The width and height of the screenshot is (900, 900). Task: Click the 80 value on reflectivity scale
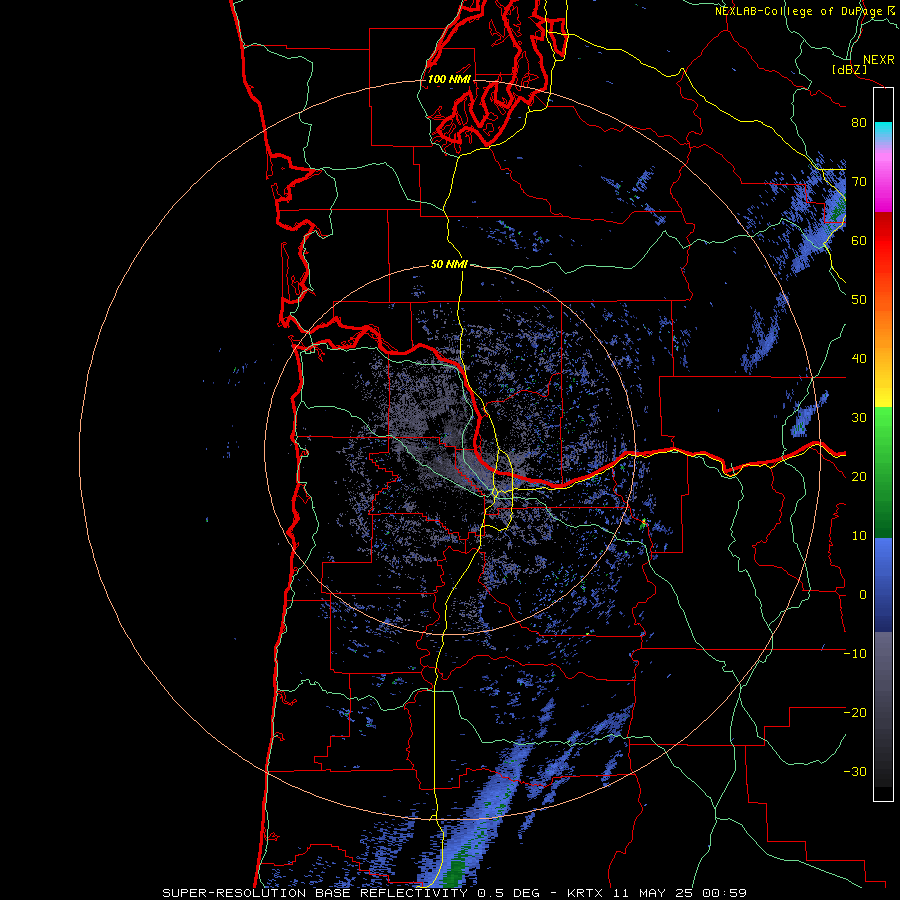(x=859, y=123)
